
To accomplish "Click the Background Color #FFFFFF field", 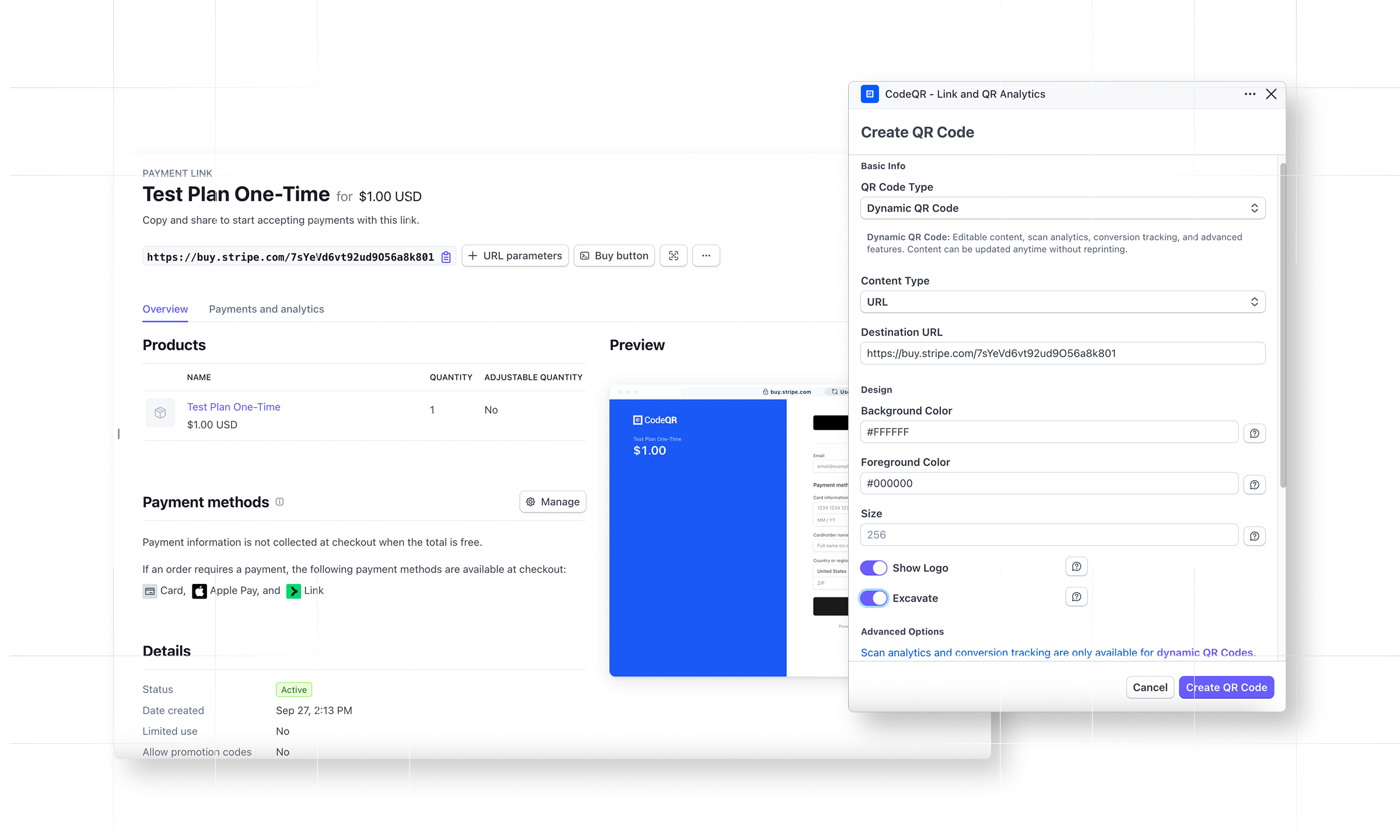I will pos(1049,432).
